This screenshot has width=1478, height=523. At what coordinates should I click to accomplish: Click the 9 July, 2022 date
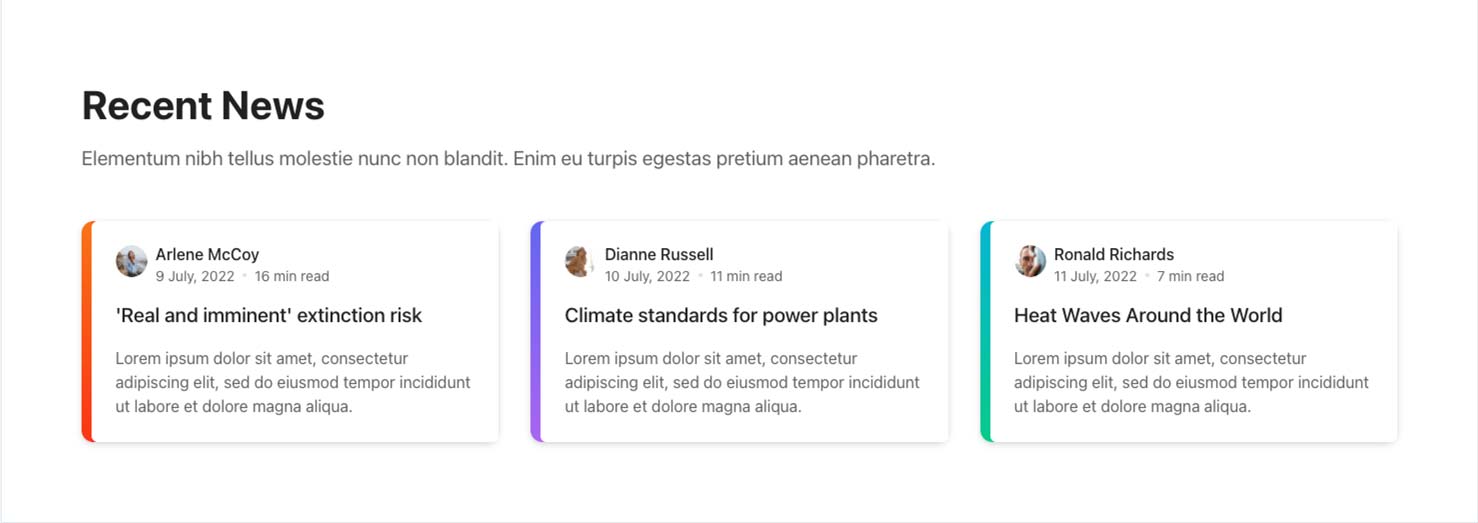coord(195,276)
